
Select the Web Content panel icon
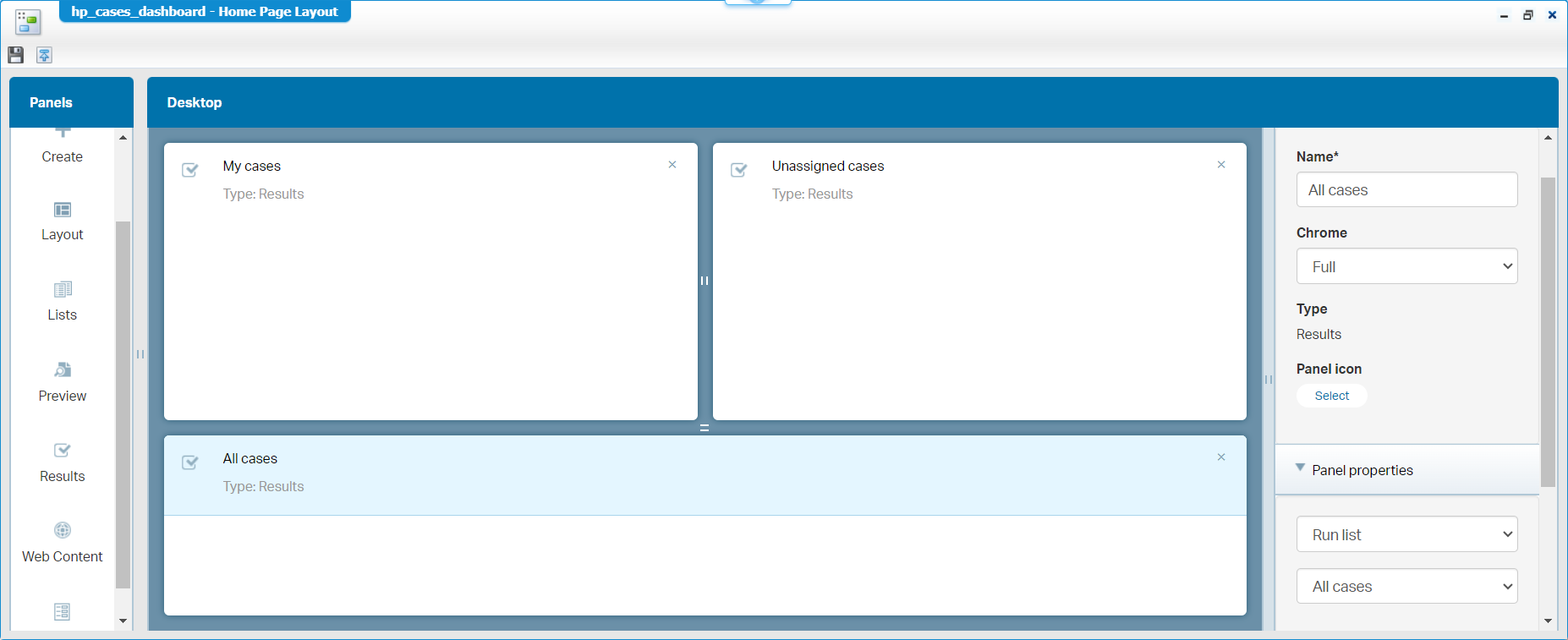tap(63, 531)
